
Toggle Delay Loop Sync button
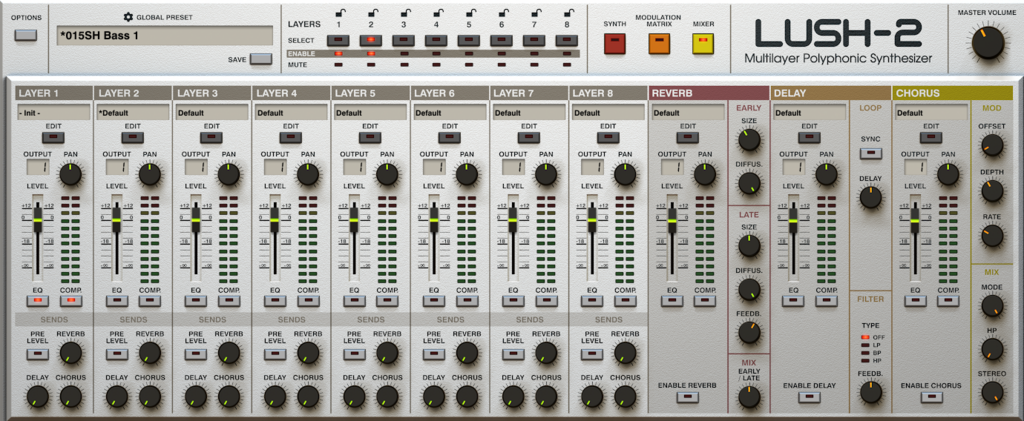[870, 153]
